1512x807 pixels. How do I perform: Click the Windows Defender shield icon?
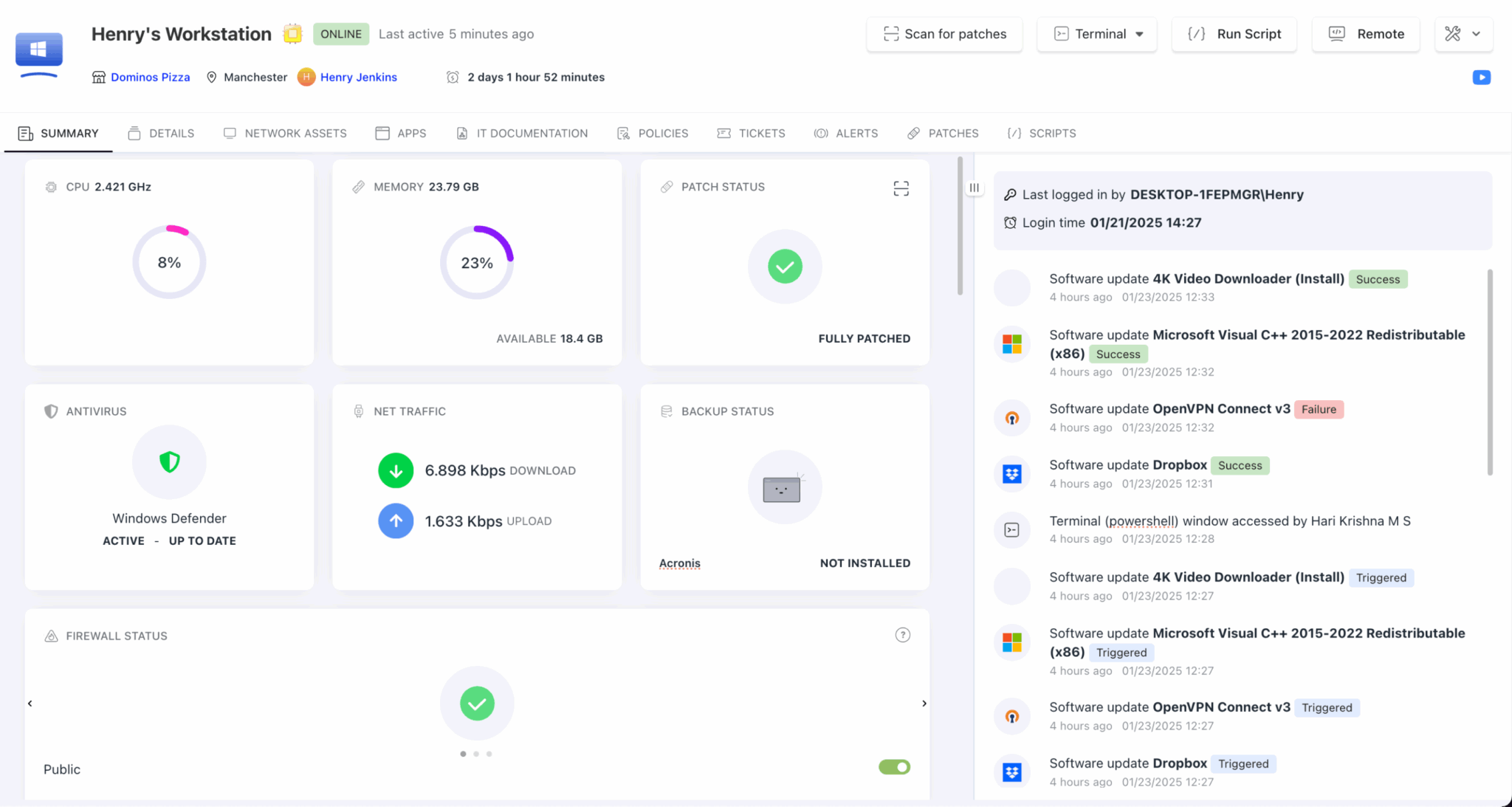click(169, 462)
